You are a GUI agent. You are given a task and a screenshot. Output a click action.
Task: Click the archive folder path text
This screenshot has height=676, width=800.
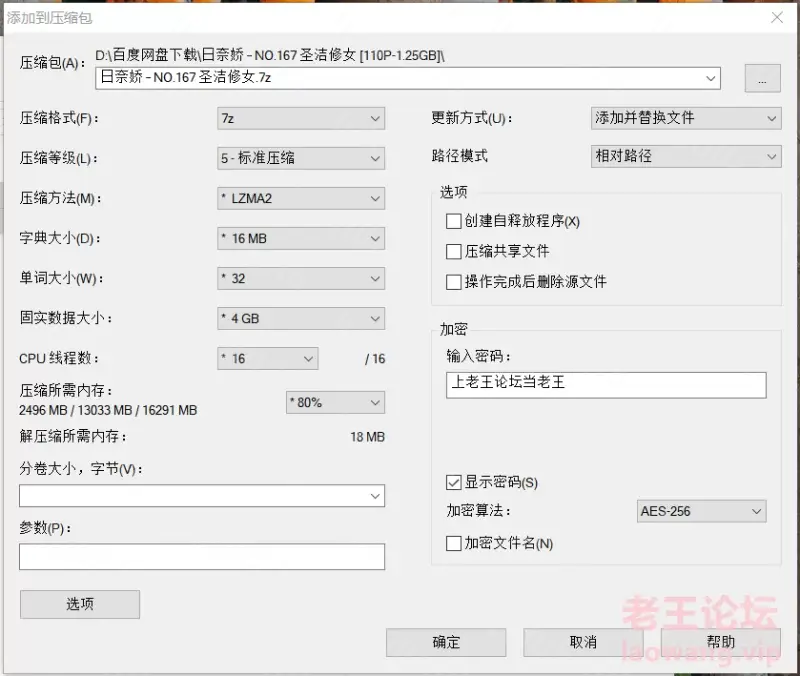[270, 55]
